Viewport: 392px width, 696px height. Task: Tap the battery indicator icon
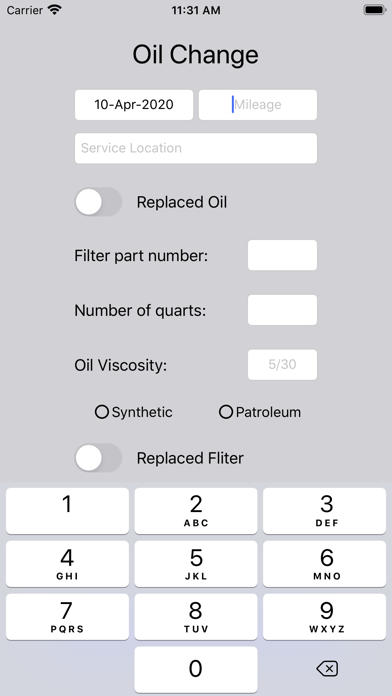click(375, 10)
